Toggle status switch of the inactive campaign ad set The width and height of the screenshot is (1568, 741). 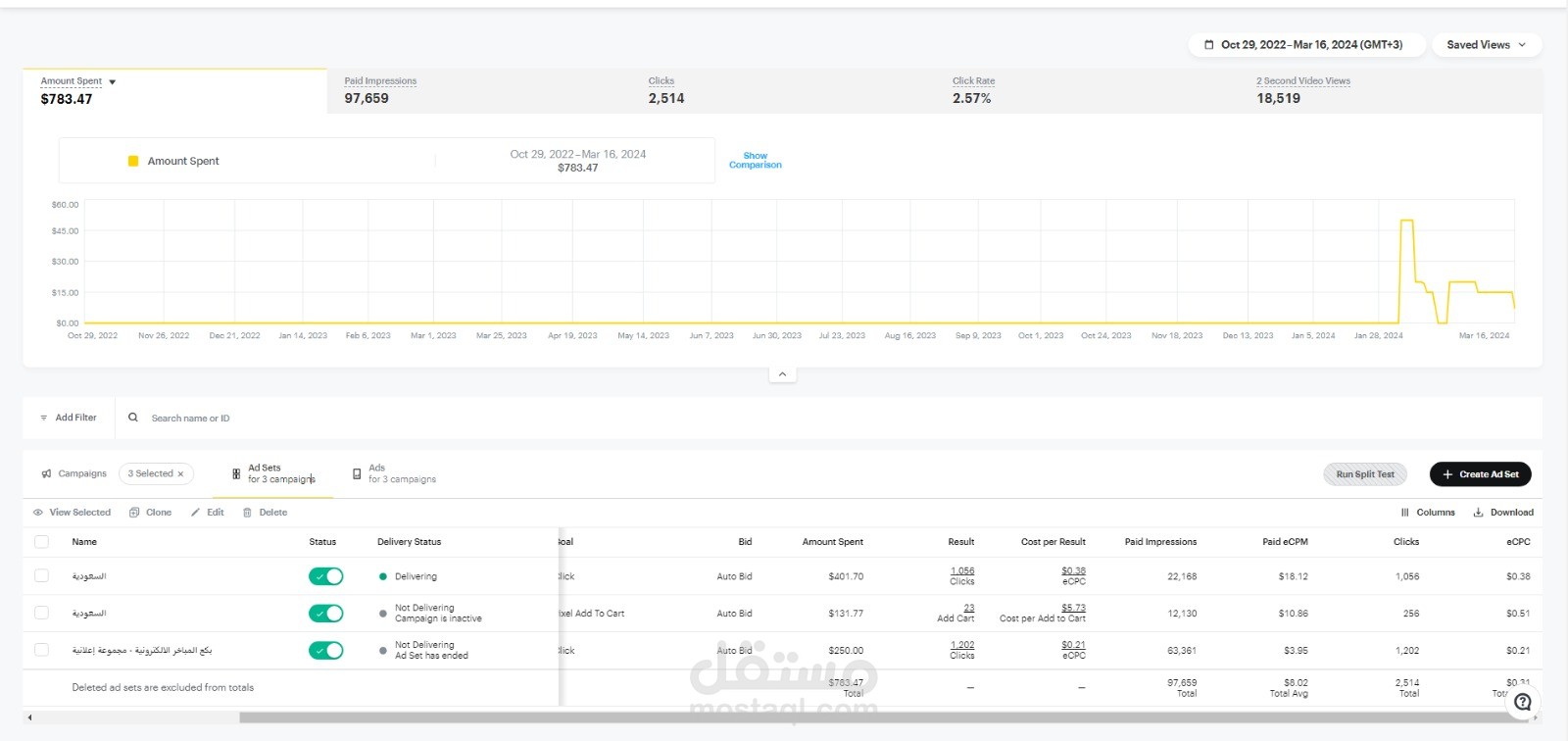pos(326,614)
